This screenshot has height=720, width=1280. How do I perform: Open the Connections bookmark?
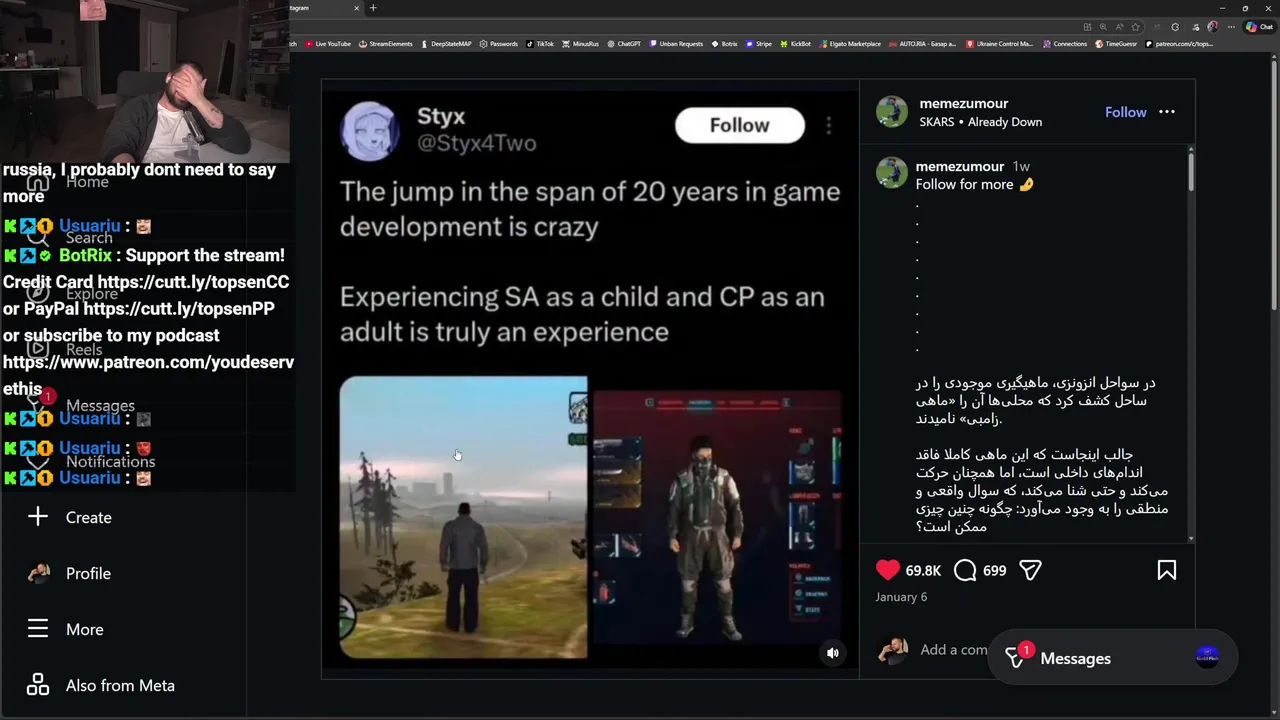1064,44
